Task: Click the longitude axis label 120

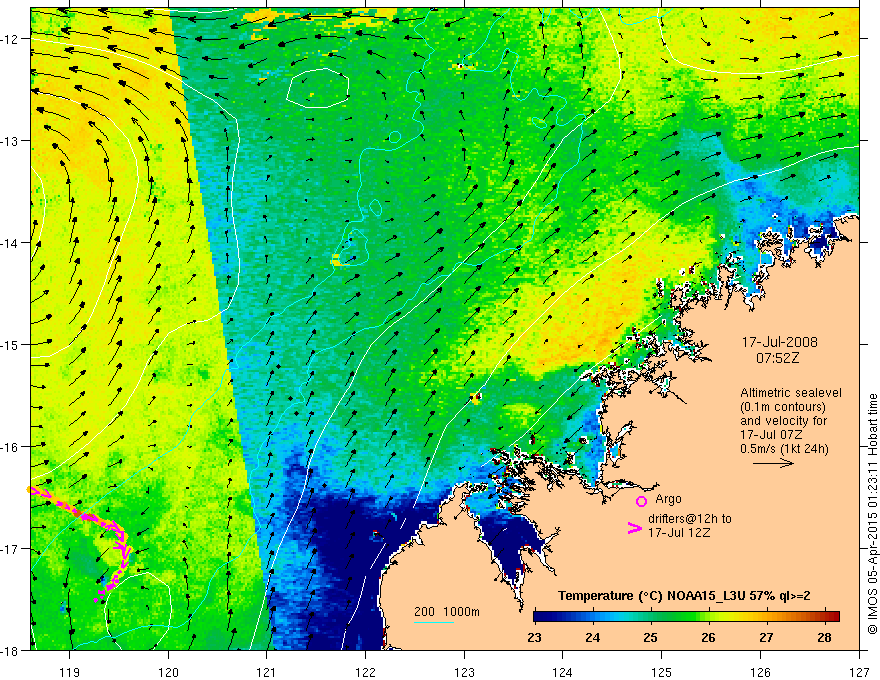Action: [x=168, y=672]
